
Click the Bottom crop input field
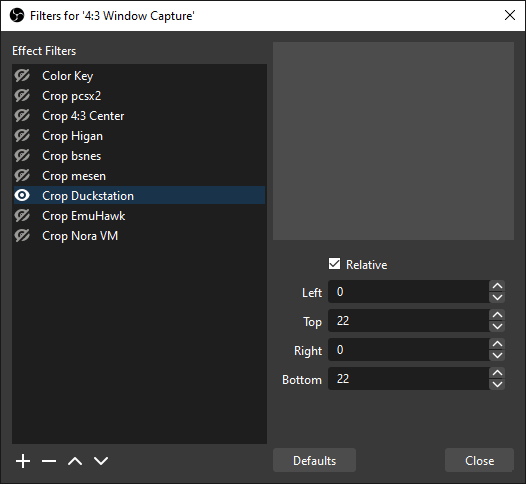tap(409, 379)
